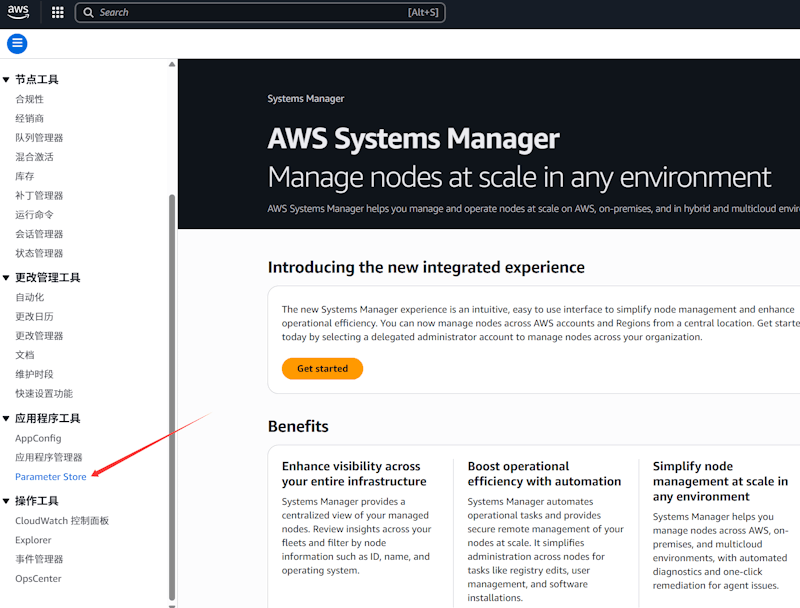Click the magnifier icon in search bar
The height and width of the screenshot is (608, 800).
89,13
